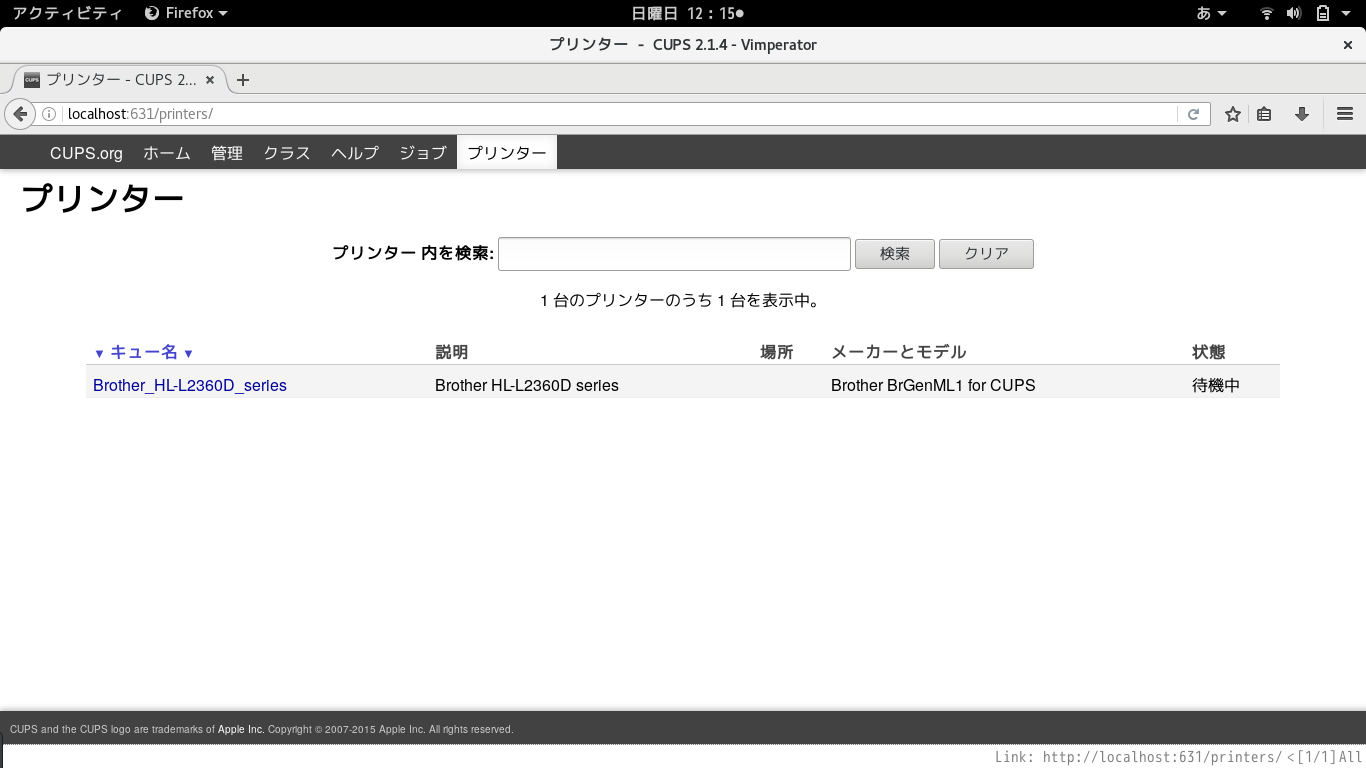Open the downloads arrow icon
Viewport: 1366px width, 768px height.
[x=1301, y=114]
